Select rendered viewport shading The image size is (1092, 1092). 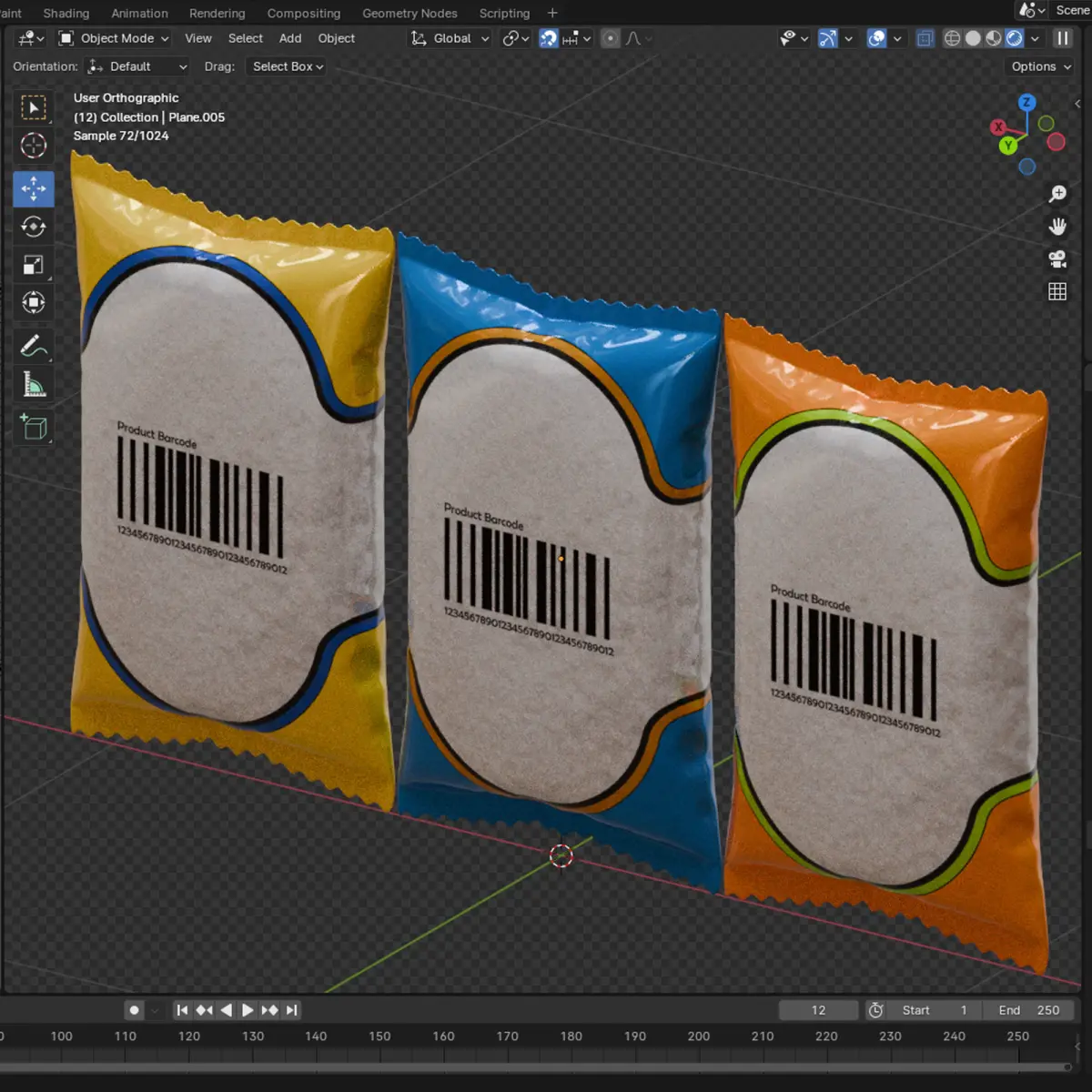tap(1015, 38)
